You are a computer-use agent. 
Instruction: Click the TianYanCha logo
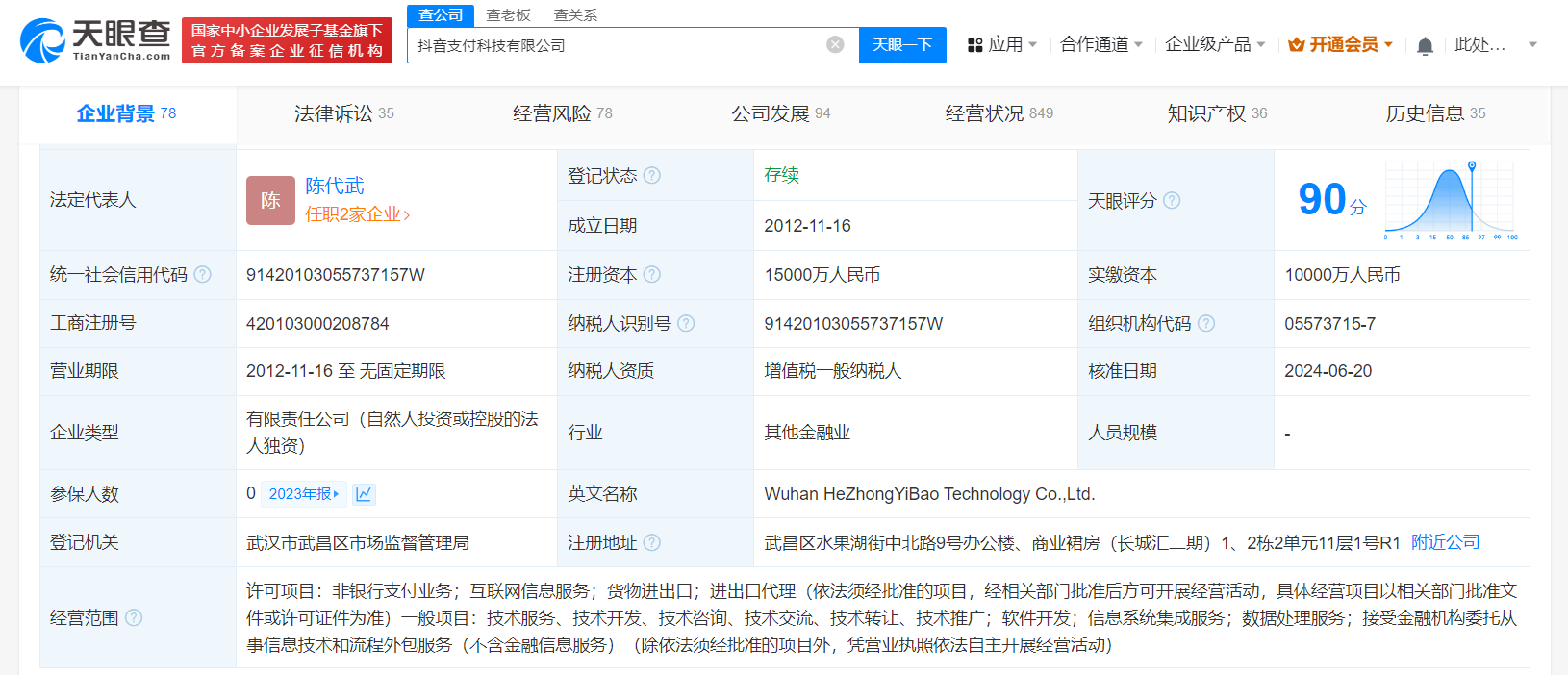(95, 41)
